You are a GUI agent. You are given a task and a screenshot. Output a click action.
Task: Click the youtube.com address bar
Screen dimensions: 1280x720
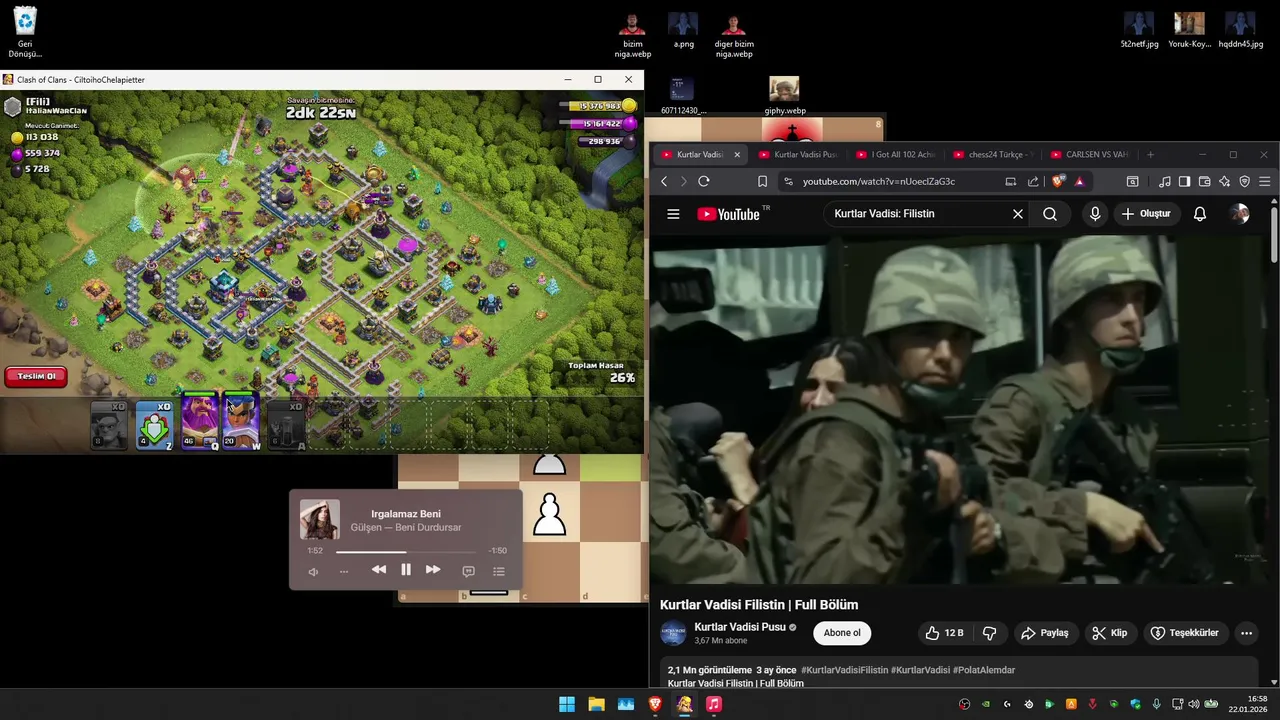[878, 182]
